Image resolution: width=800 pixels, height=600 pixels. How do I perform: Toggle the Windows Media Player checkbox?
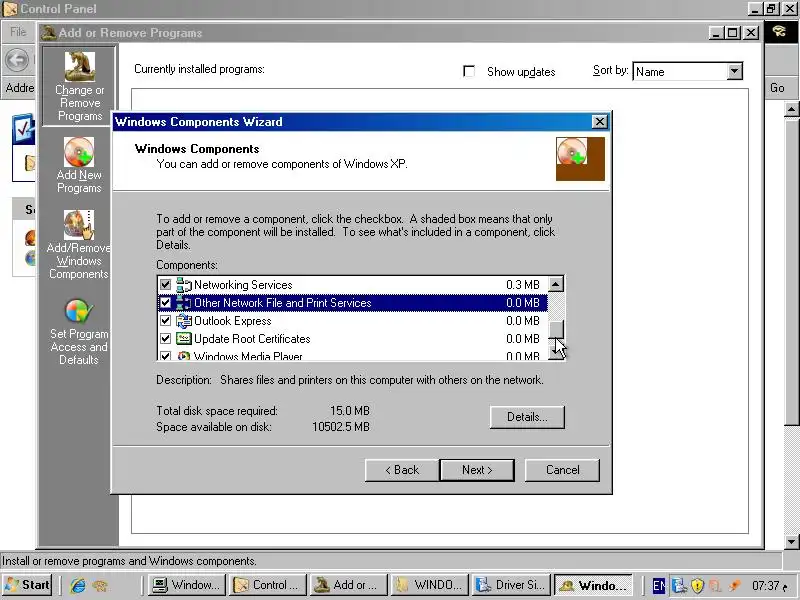click(x=165, y=356)
